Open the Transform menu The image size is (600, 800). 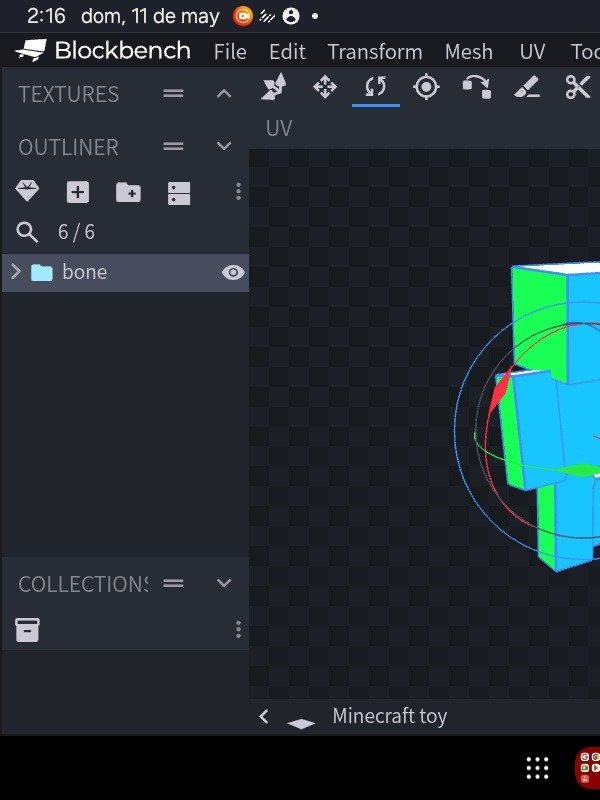tap(375, 52)
